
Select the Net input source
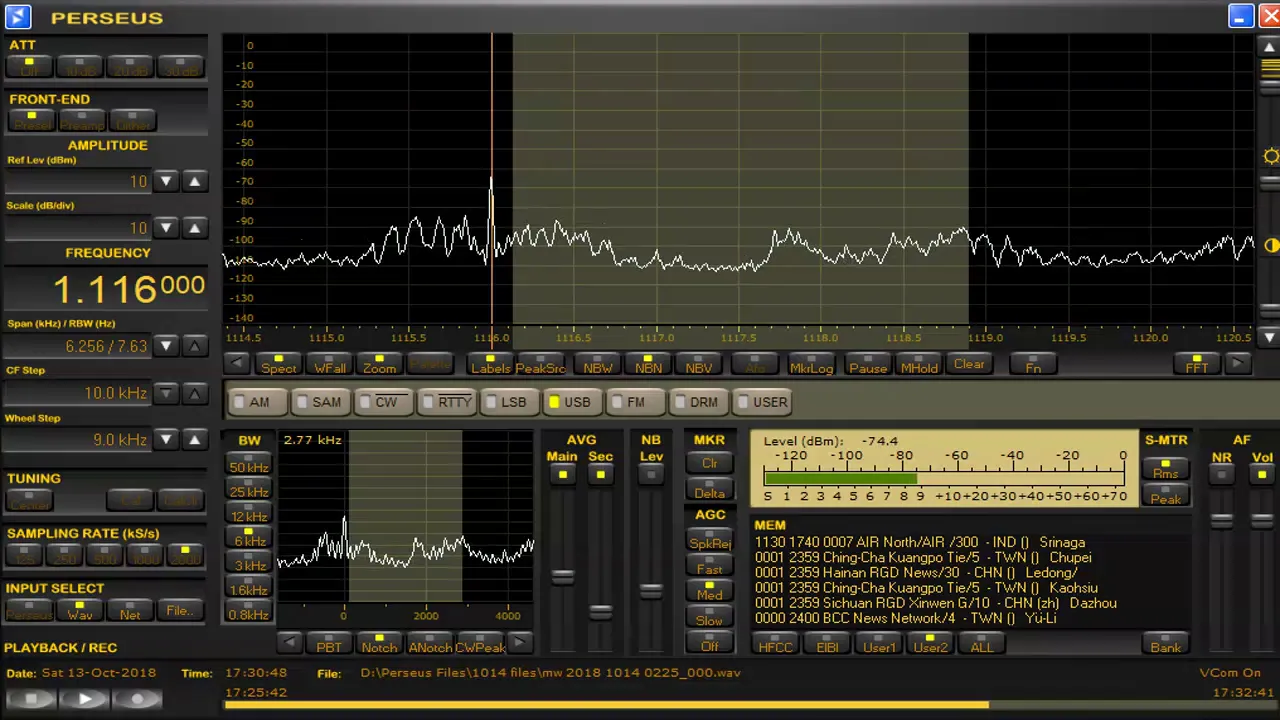click(x=130, y=609)
